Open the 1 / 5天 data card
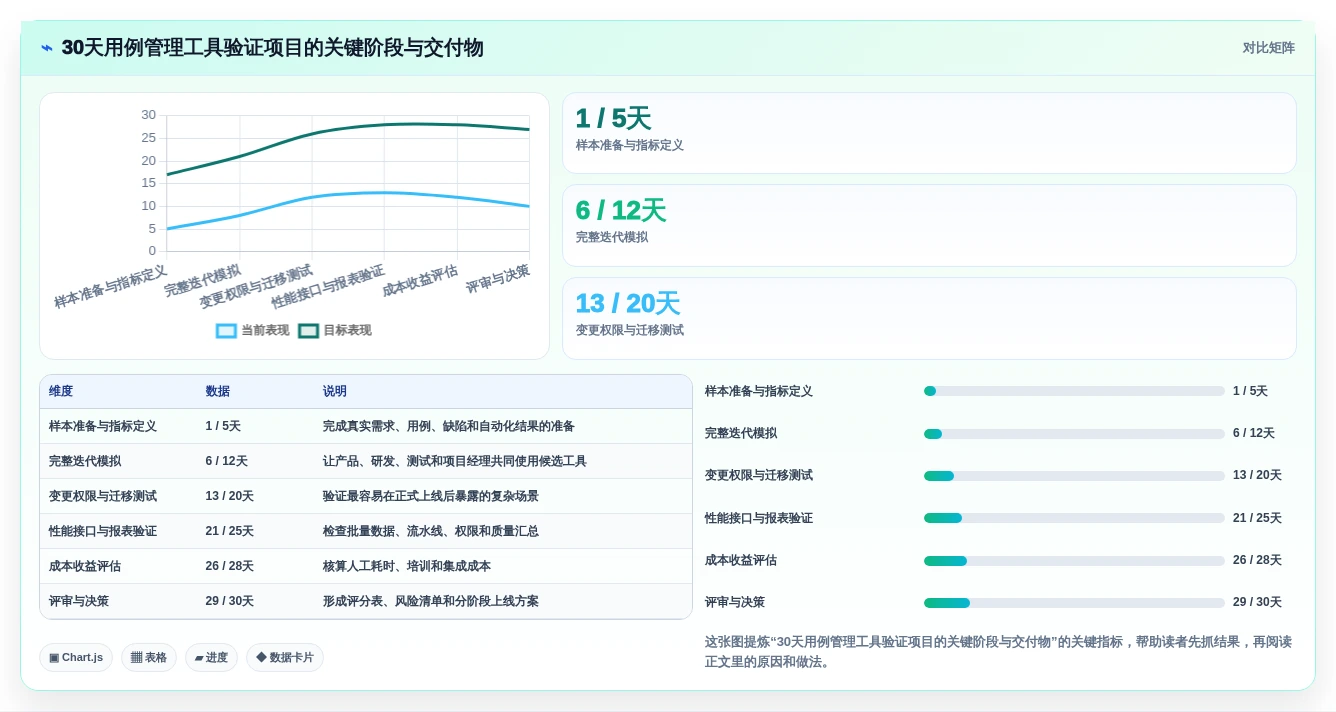1336x712 pixels. 929,133
